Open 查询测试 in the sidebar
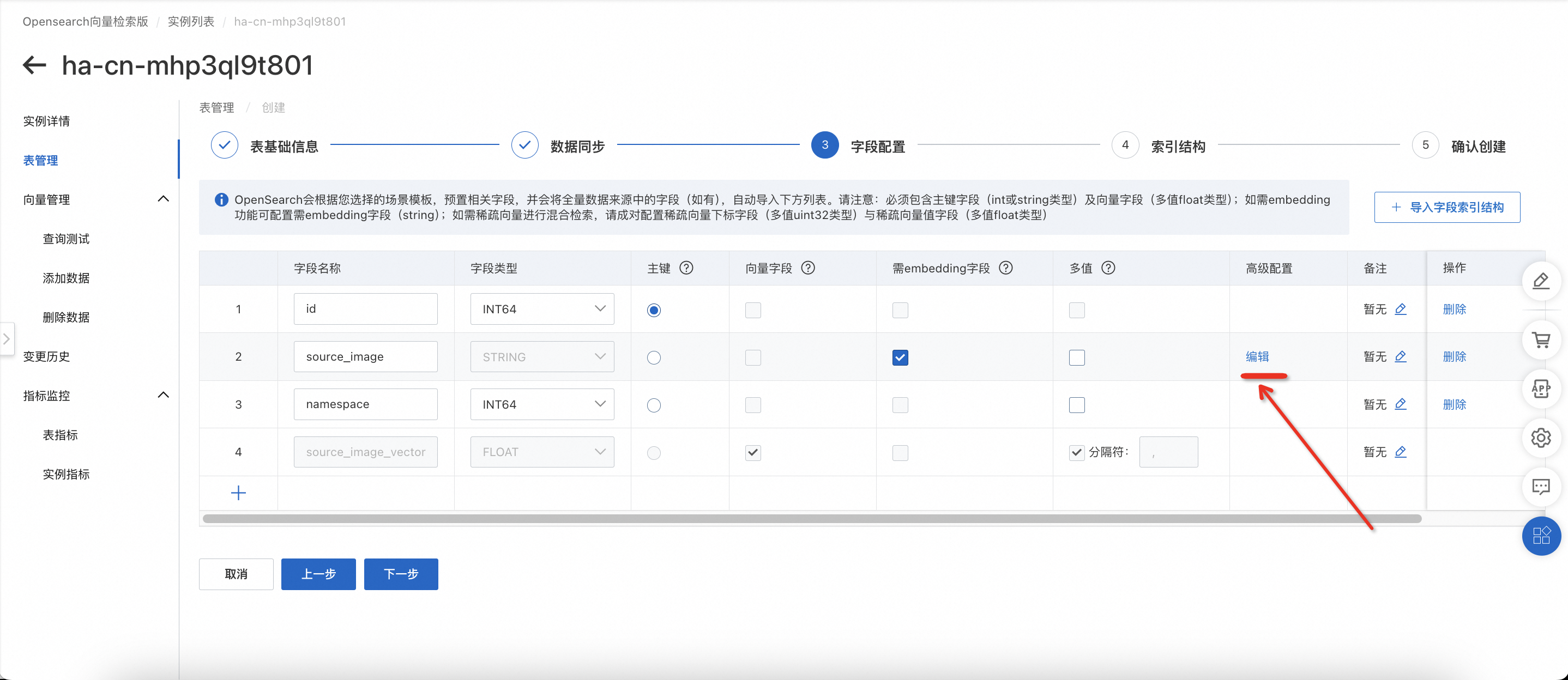The width and height of the screenshot is (1568, 680). (x=66, y=239)
